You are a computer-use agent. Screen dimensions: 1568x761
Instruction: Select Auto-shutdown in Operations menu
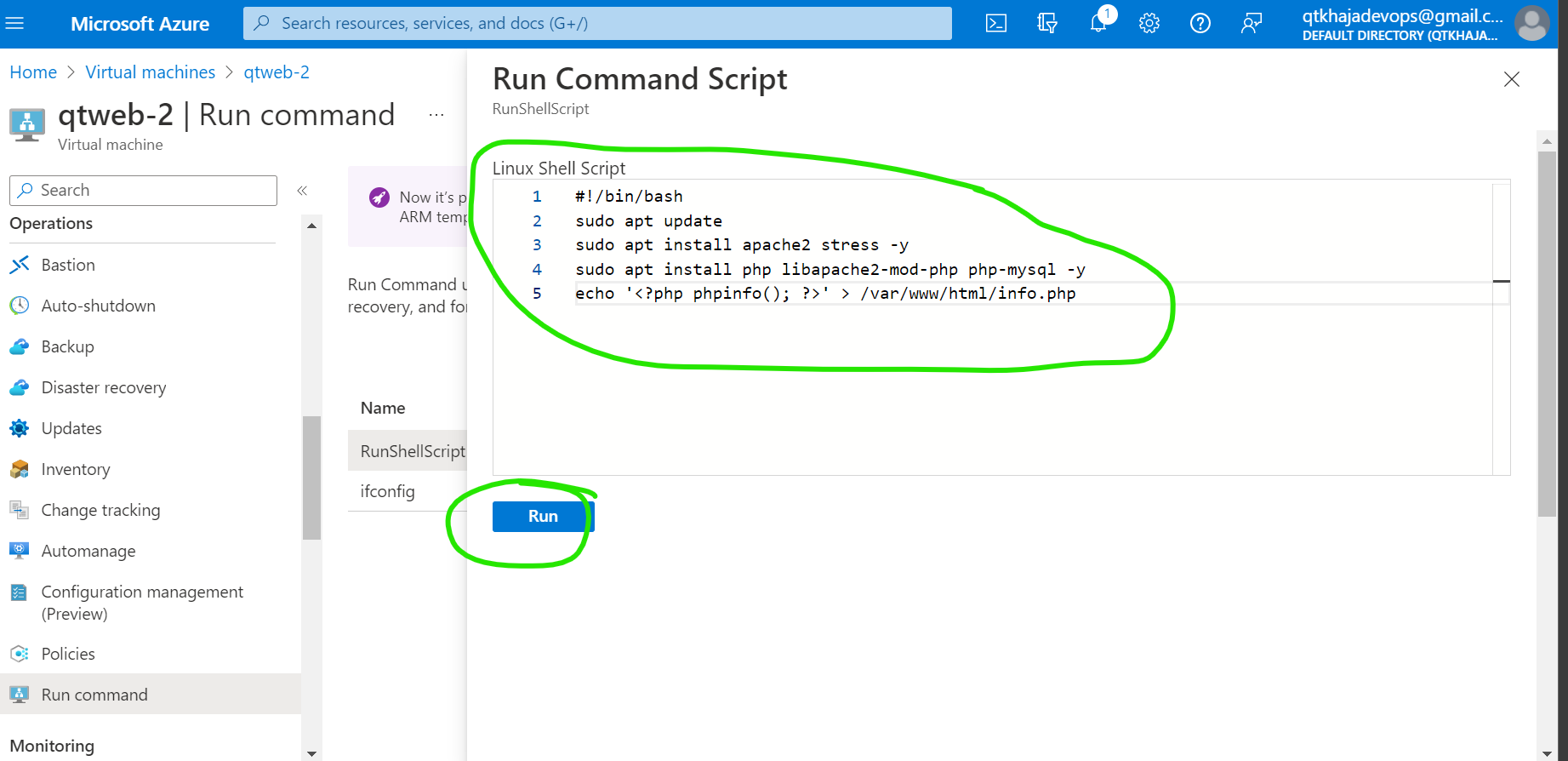pyautogui.click(x=98, y=306)
